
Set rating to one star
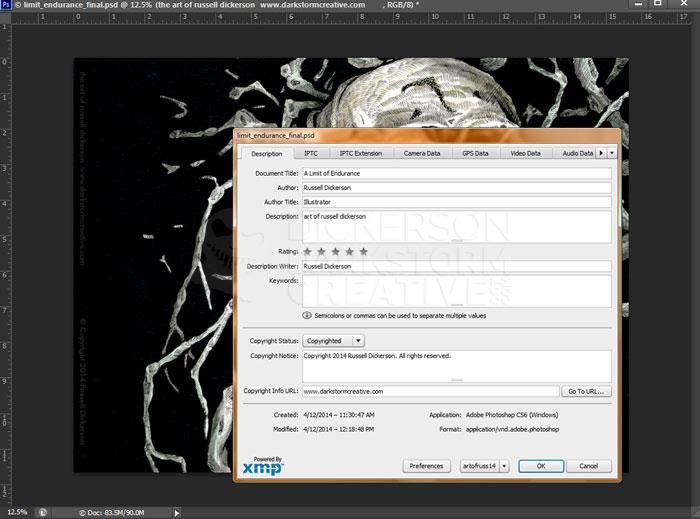(x=307, y=252)
